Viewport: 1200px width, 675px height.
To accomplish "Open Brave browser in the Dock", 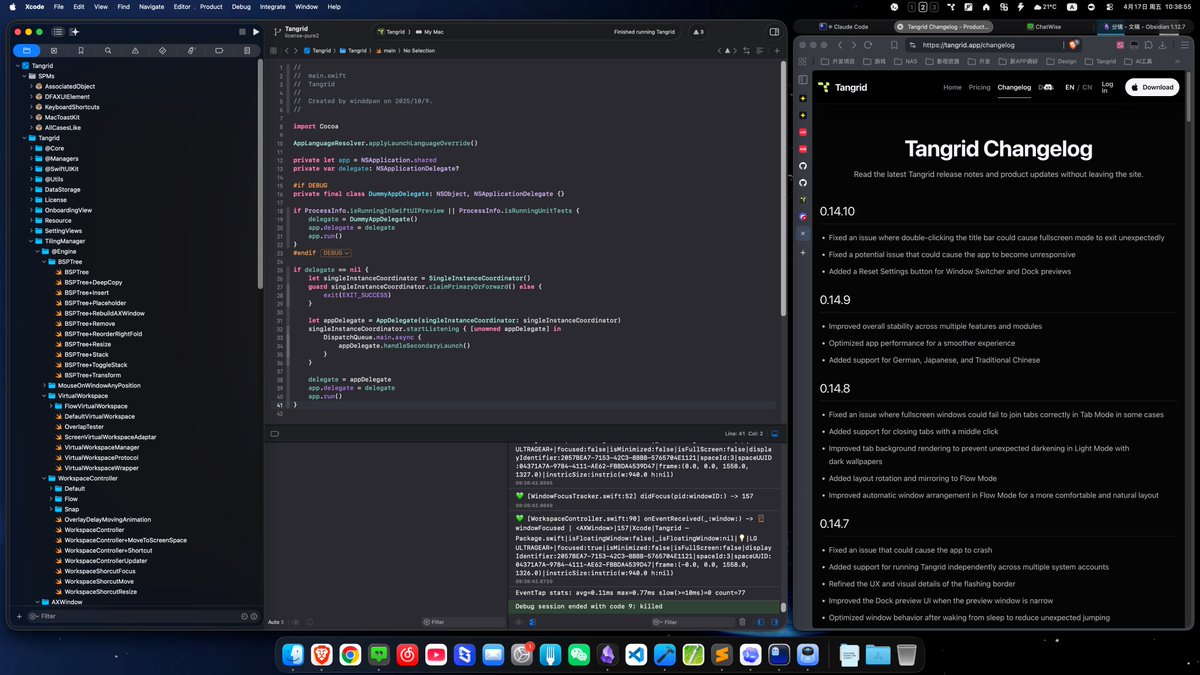I will (322, 654).
